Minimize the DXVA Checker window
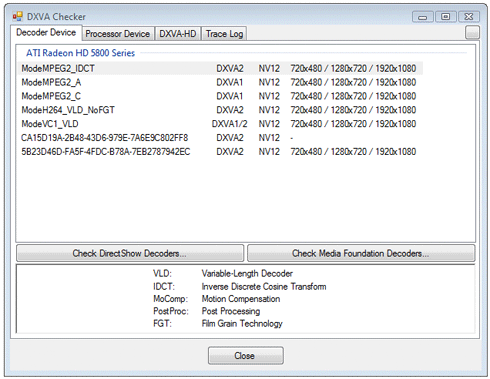Viewport: 490px width, 379px height. pos(423,17)
